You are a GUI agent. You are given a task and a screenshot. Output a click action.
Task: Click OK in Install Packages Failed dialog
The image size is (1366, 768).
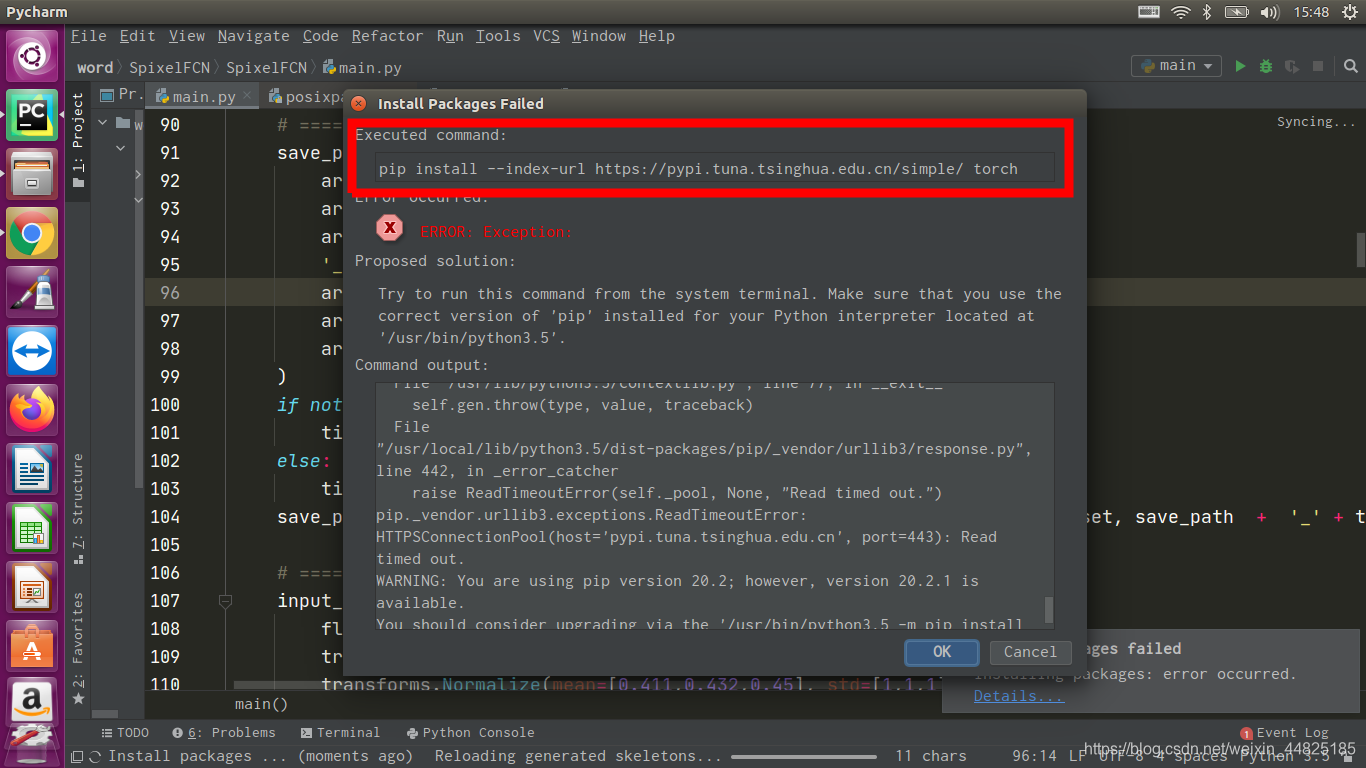(x=942, y=652)
